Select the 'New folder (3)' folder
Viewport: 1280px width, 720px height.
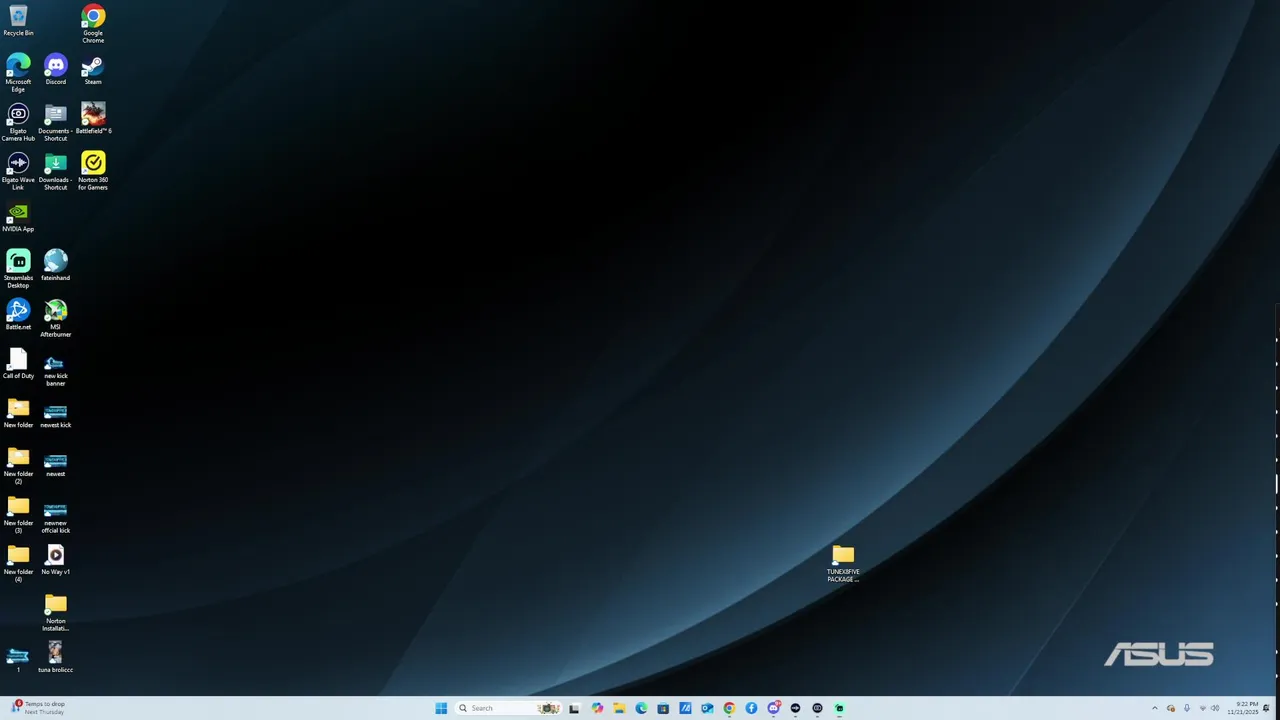pyautogui.click(x=18, y=513)
